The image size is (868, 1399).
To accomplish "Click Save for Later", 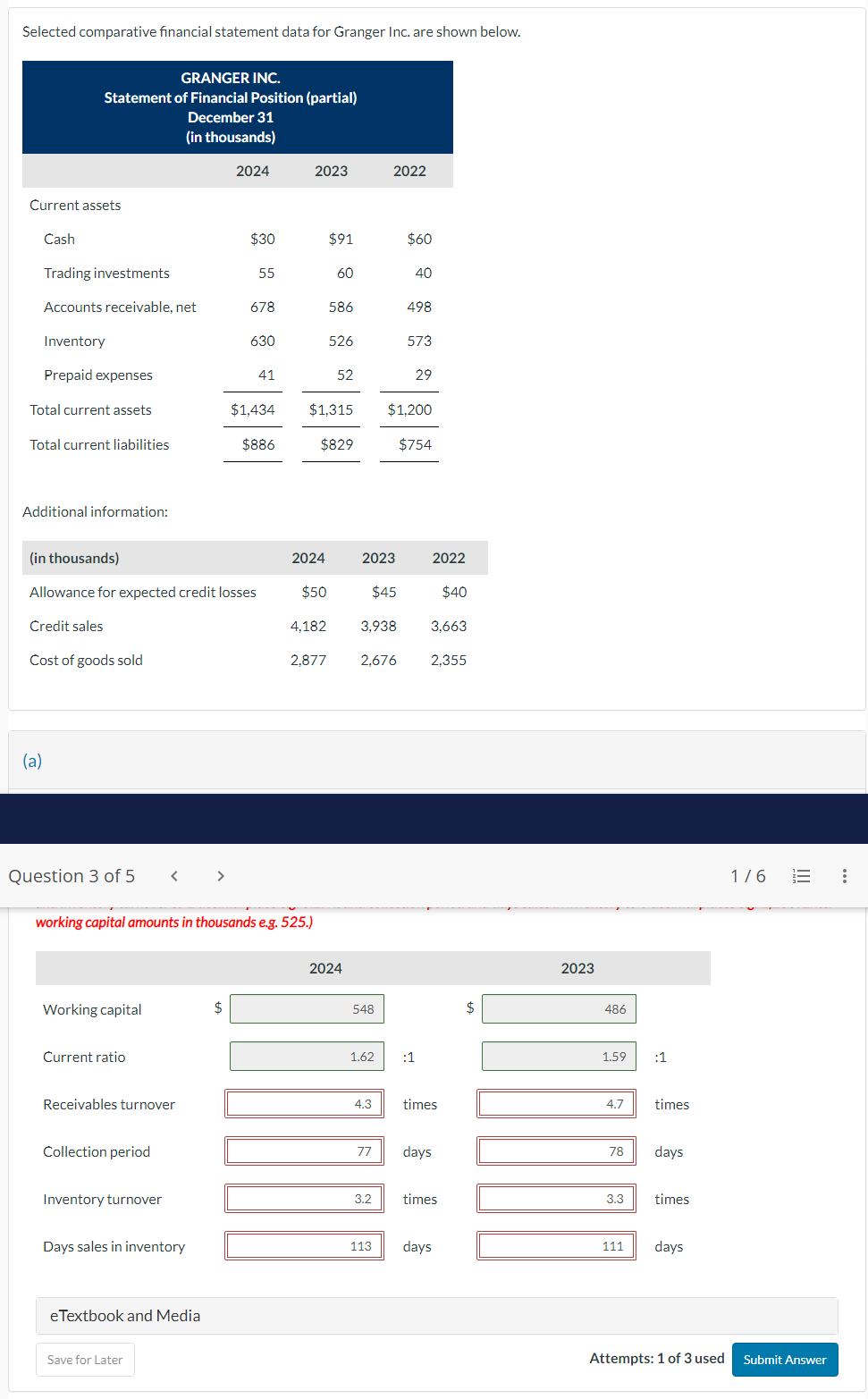I will (x=84, y=1359).
